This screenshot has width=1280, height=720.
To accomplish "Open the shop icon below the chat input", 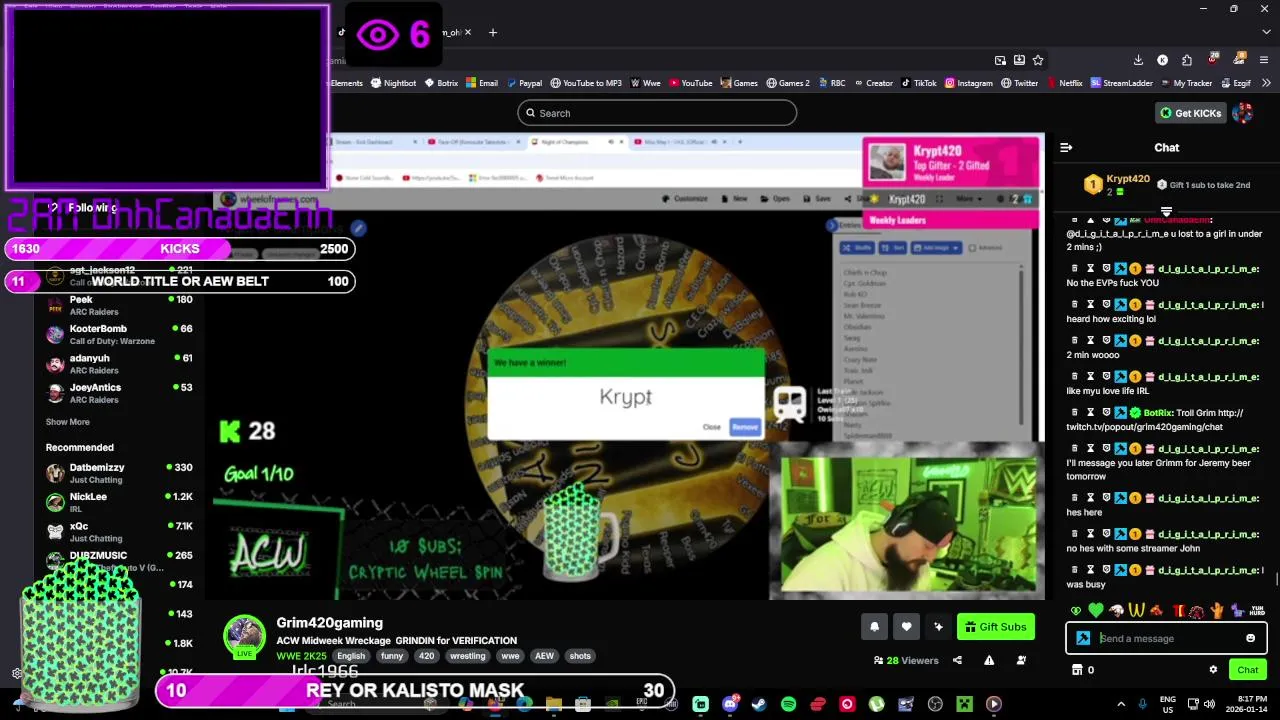I will pyautogui.click(x=1077, y=670).
